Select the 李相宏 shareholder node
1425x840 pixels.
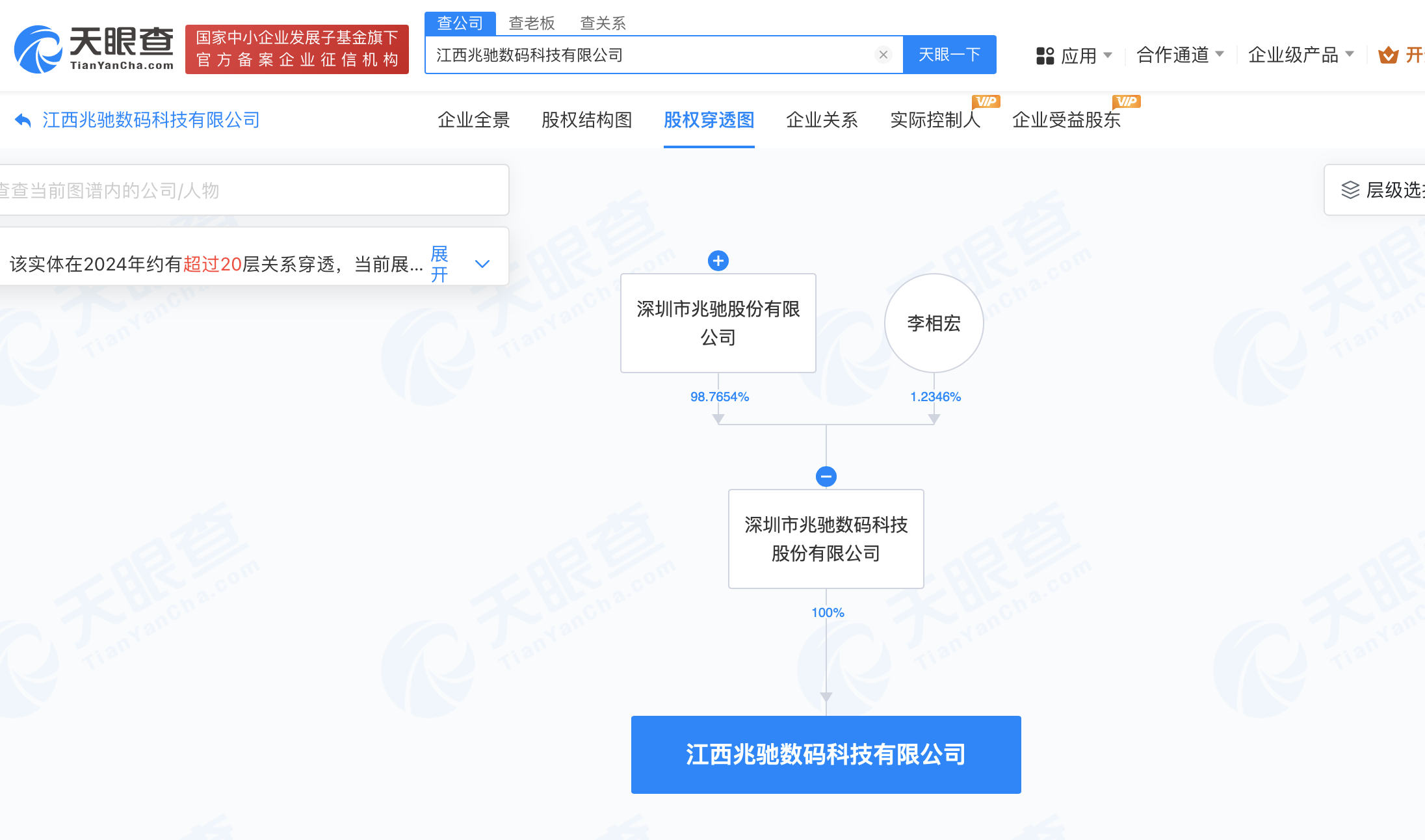pos(934,323)
